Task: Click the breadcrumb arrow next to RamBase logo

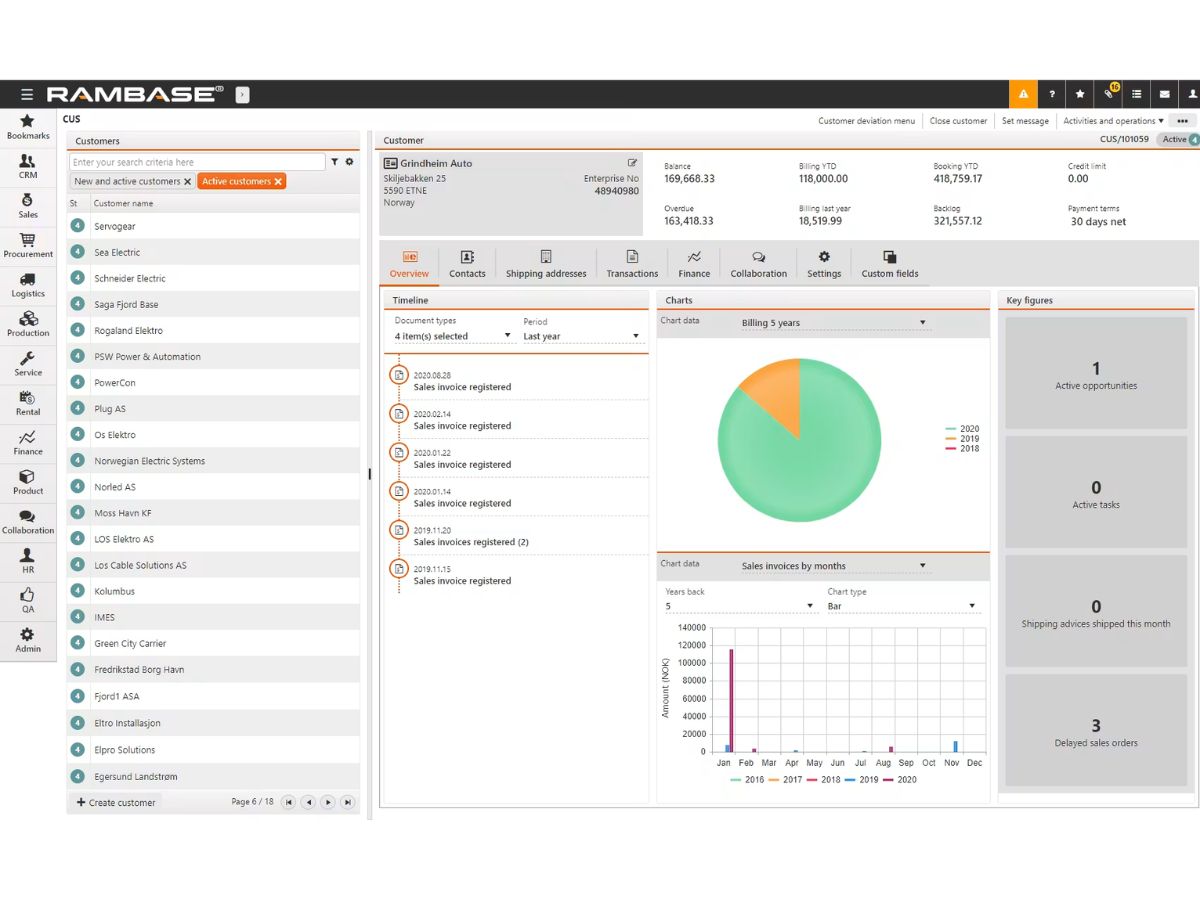Action: tap(242, 94)
